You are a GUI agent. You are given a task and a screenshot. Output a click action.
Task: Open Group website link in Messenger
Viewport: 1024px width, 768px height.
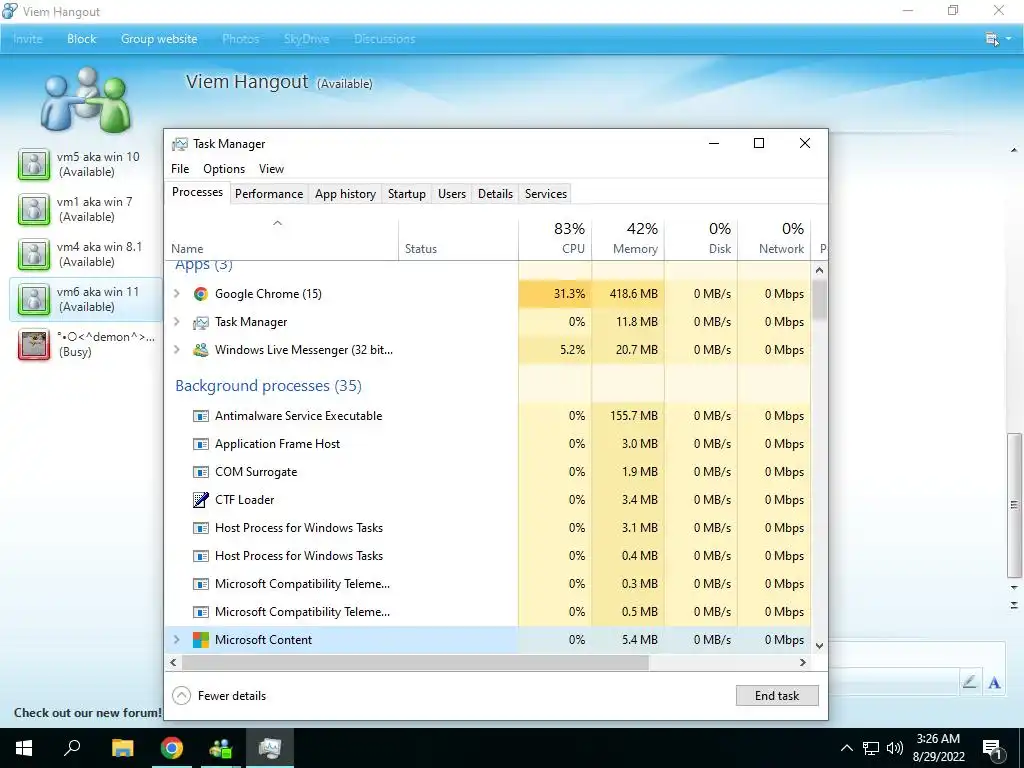click(x=159, y=39)
